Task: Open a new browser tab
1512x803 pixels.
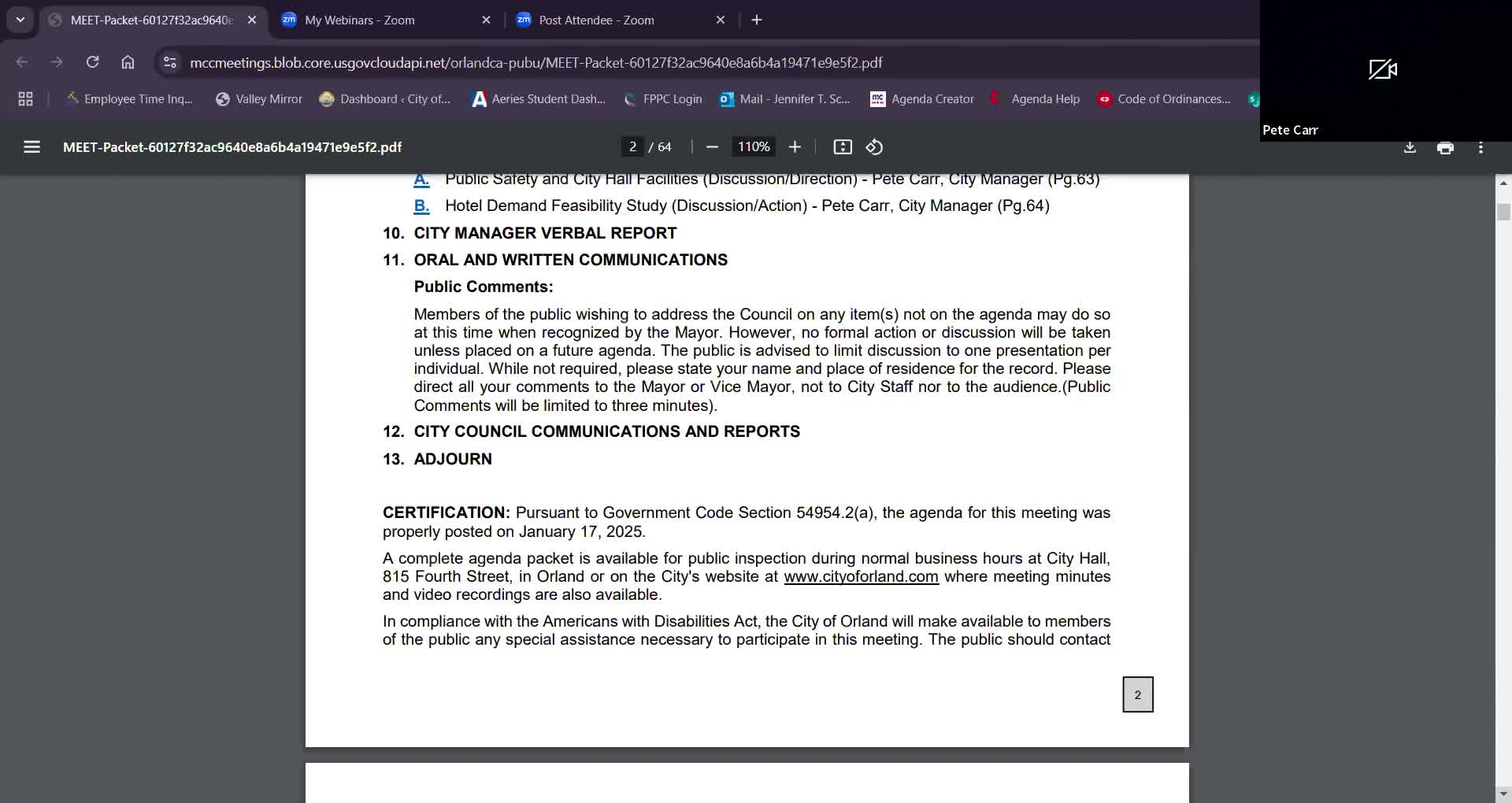Action: point(757,20)
